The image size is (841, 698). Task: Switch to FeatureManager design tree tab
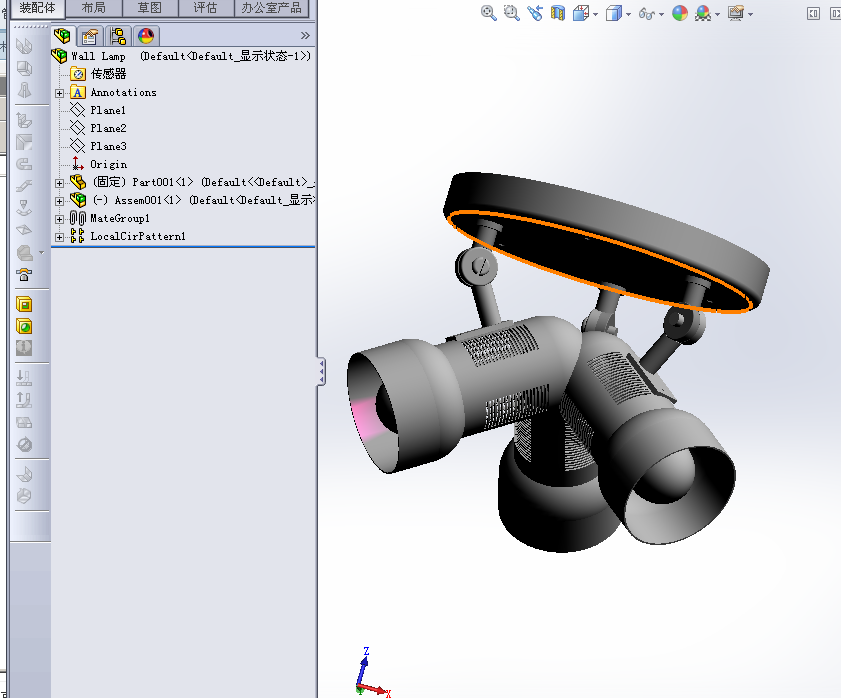click(x=62, y=36)
